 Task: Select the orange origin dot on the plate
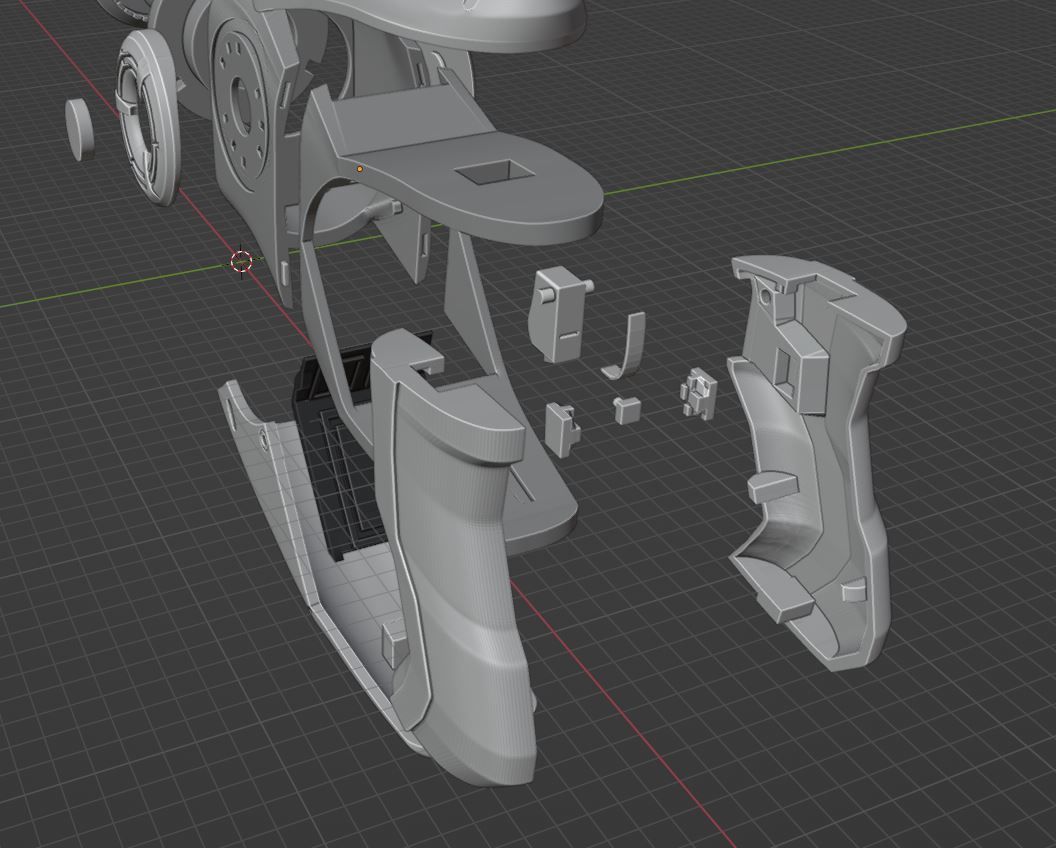[x=360, y=169]
